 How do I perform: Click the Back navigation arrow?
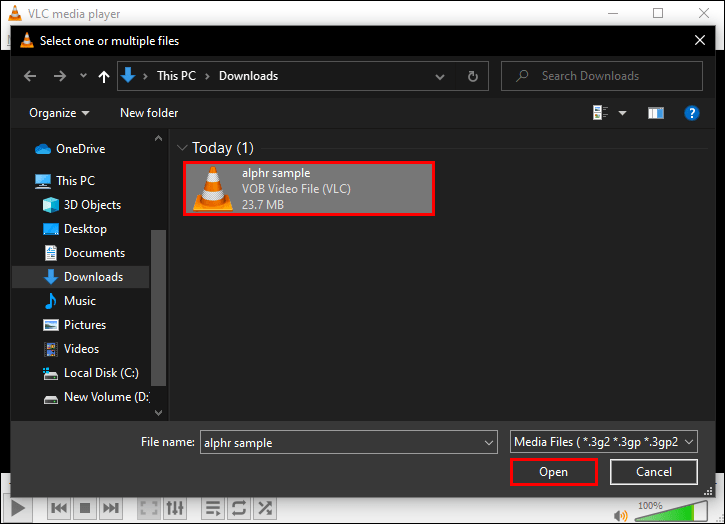tap(30, 76)
